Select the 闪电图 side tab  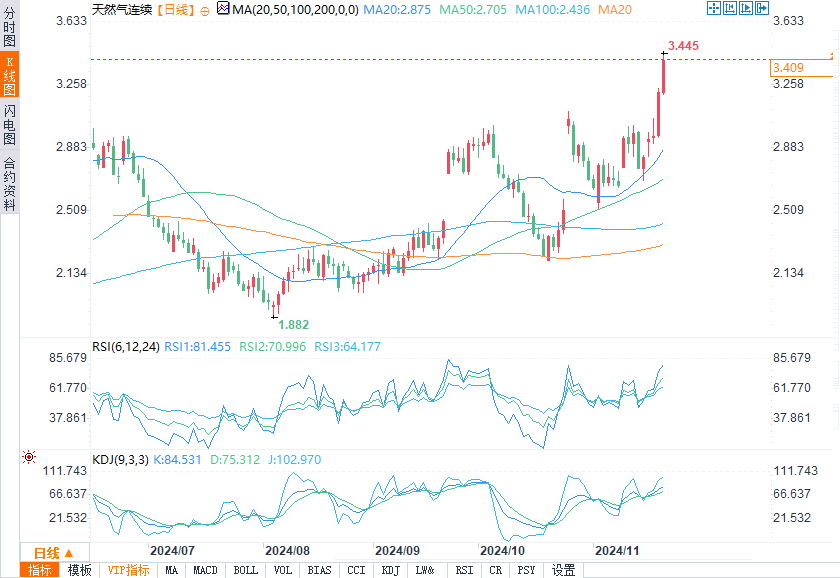coord(9,125)
